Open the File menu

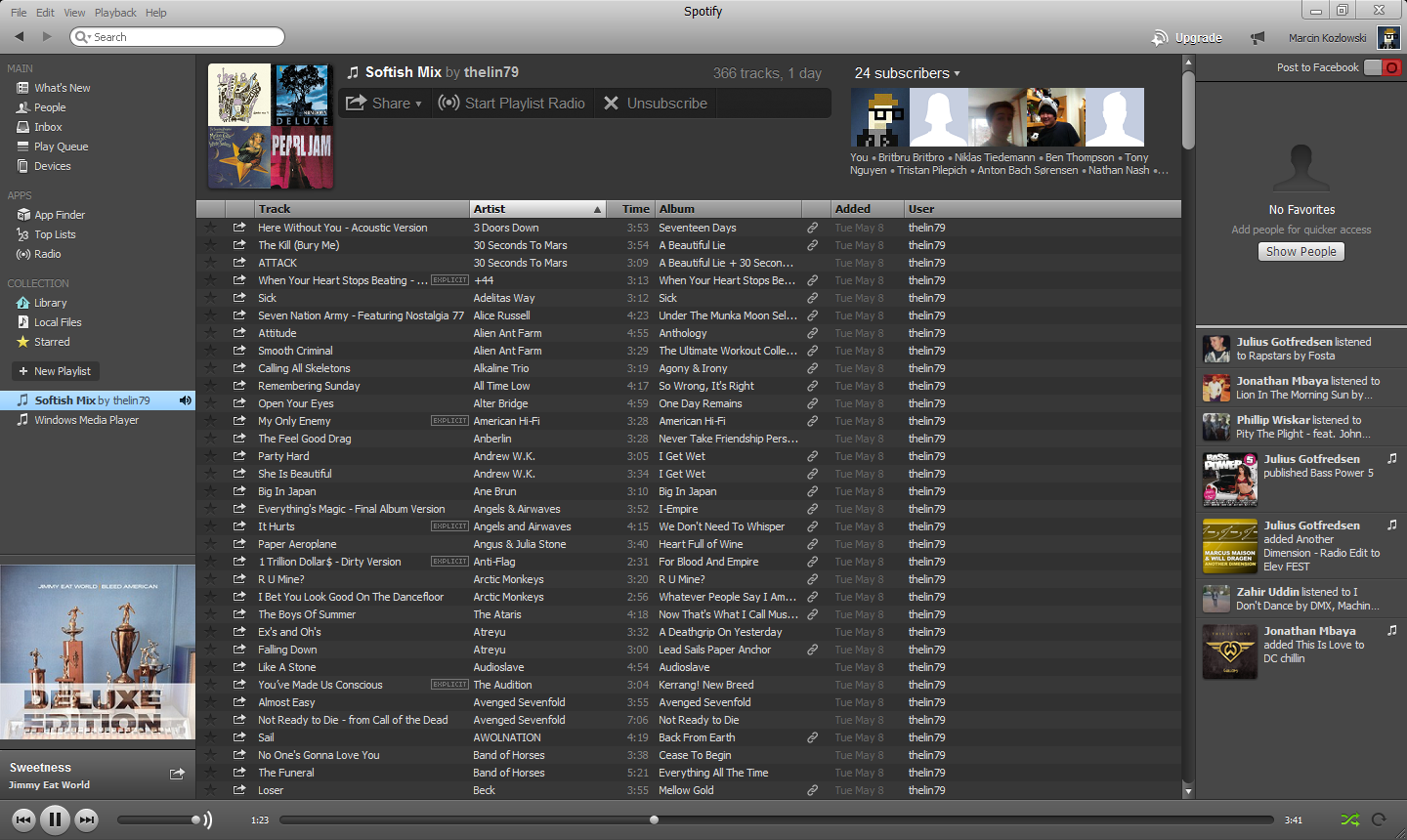(19, 13)
